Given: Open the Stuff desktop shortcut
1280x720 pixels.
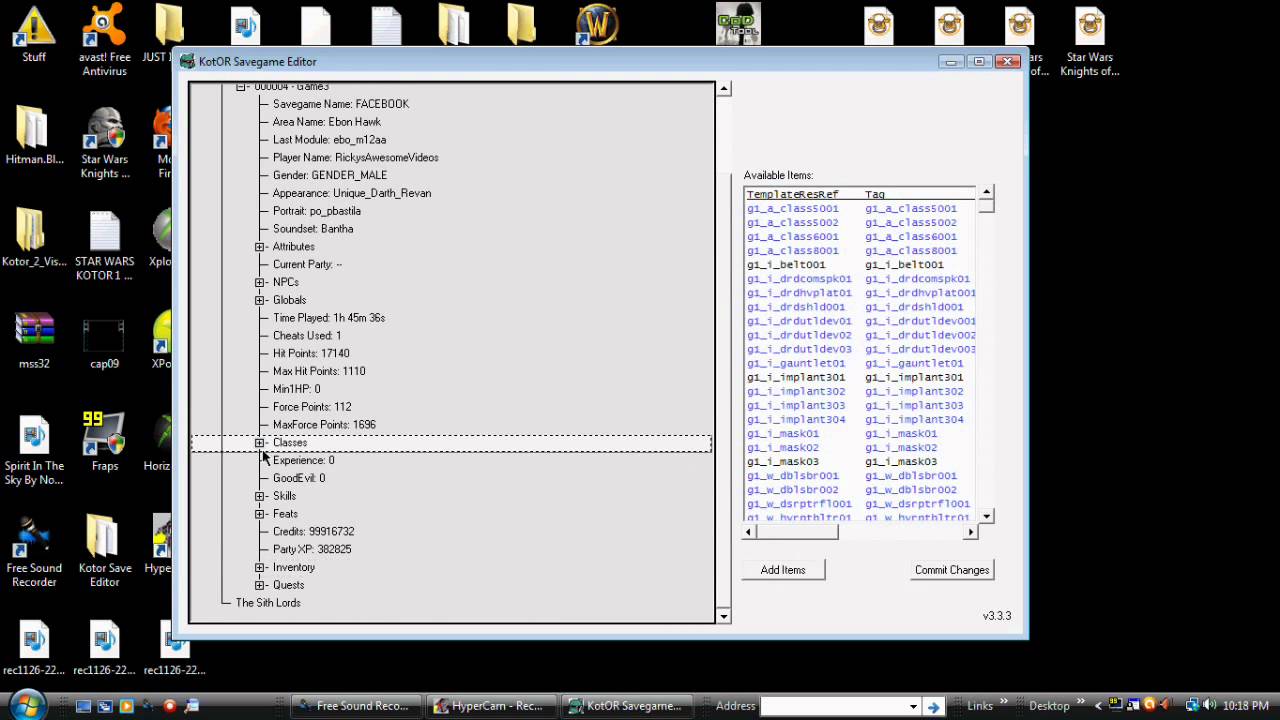Looking at the screenshot, I should [x=34, y=33].
